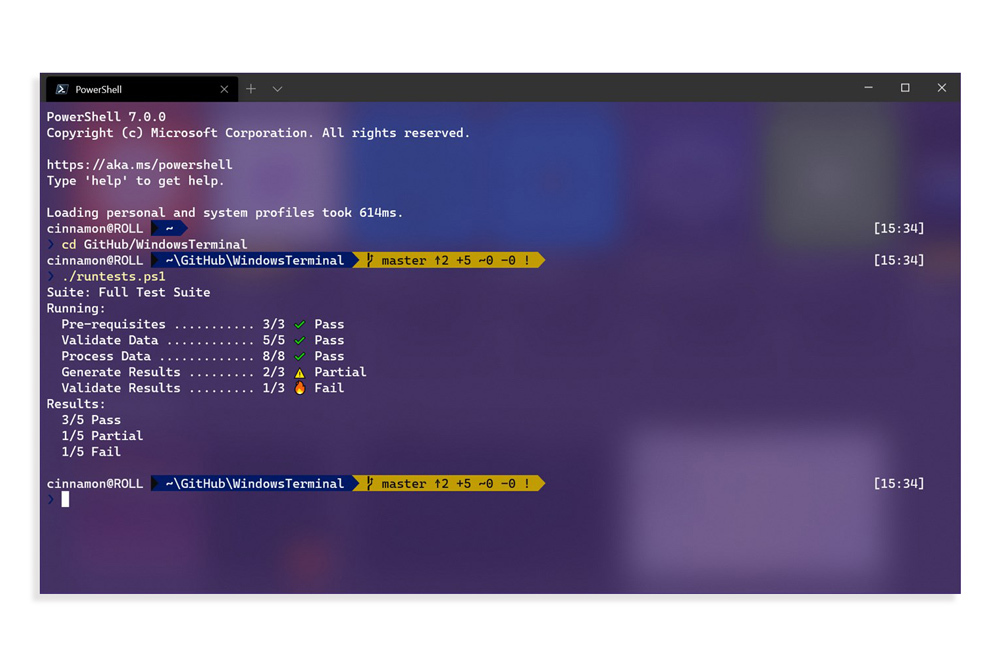Click the 'Validate Data' test name

[x=110, y=340]
